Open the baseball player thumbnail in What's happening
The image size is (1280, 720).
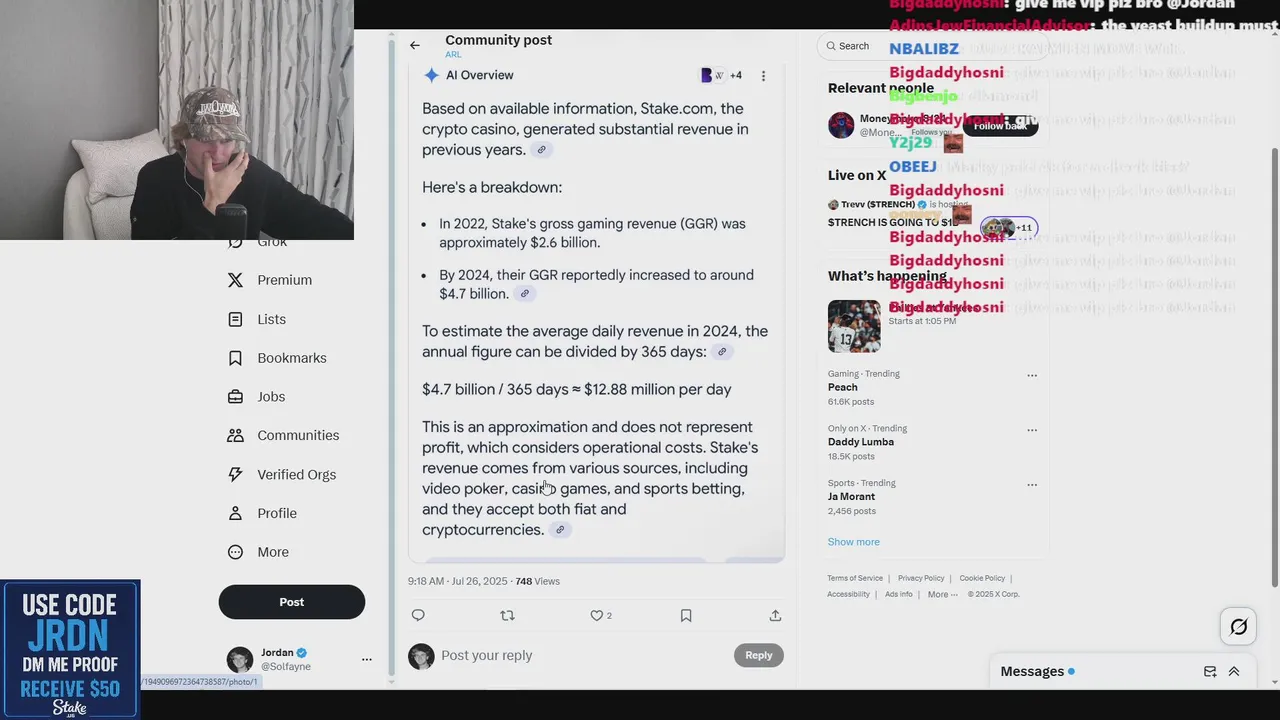tap(854, 326)
